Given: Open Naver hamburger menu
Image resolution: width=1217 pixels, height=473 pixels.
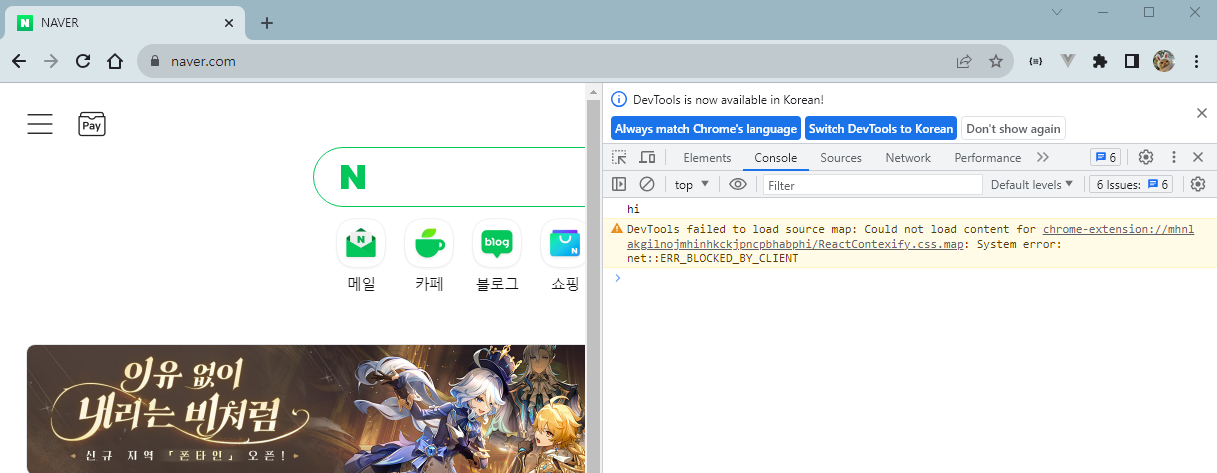Looking at the screenshot, I should tap(40, 124).
